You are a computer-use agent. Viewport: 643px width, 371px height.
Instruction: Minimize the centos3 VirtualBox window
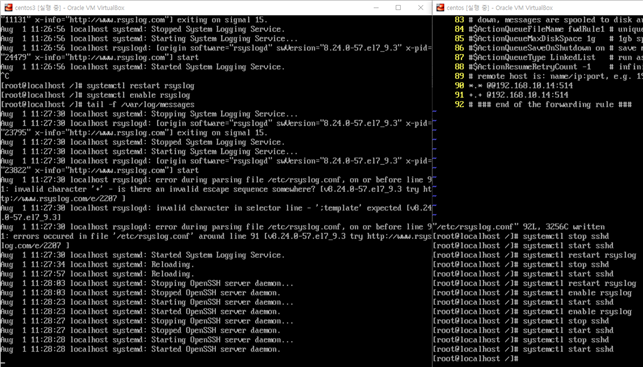click(376, 7)
